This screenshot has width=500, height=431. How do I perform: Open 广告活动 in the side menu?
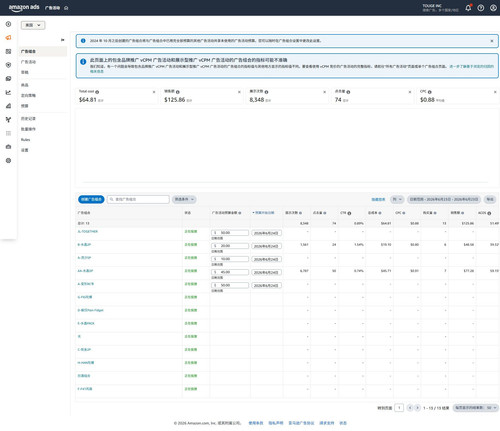tap(28, 62)
